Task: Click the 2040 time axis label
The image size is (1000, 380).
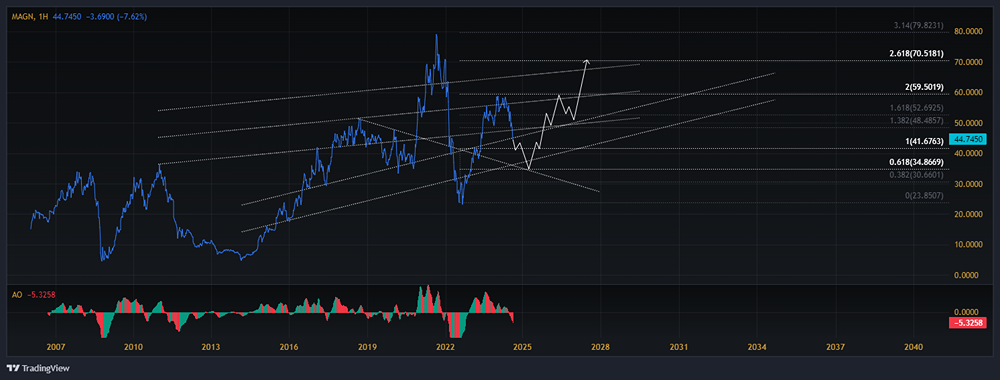Action: pos(913,347)
